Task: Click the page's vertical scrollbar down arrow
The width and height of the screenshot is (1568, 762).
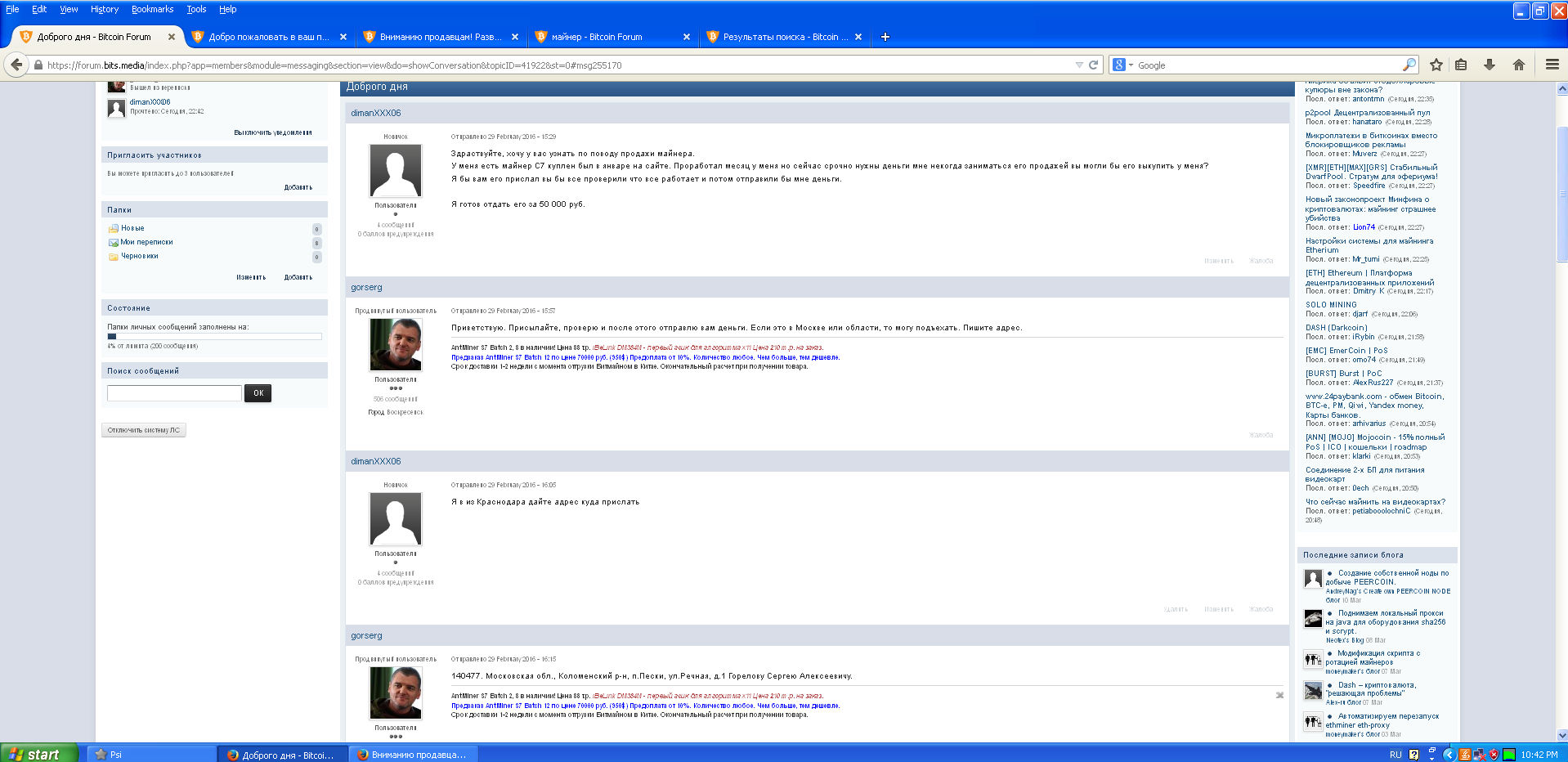Action: pos(1561,735)
